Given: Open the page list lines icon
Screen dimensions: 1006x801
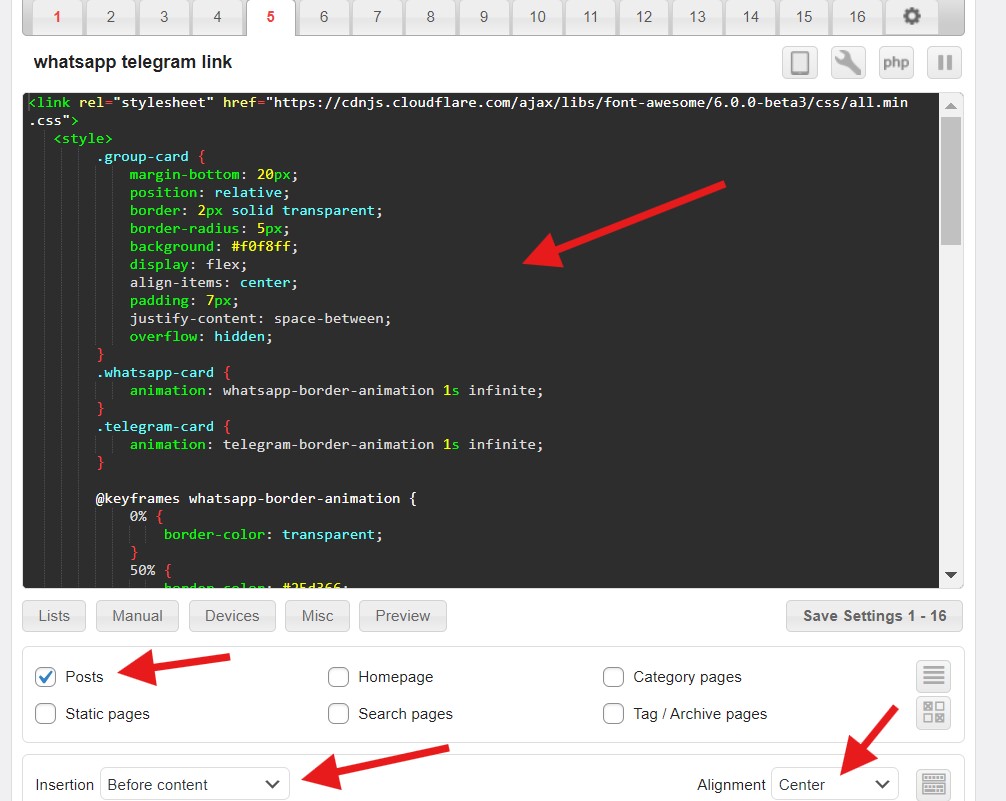Looking at the screenshot, I should [x=933, y=676].
